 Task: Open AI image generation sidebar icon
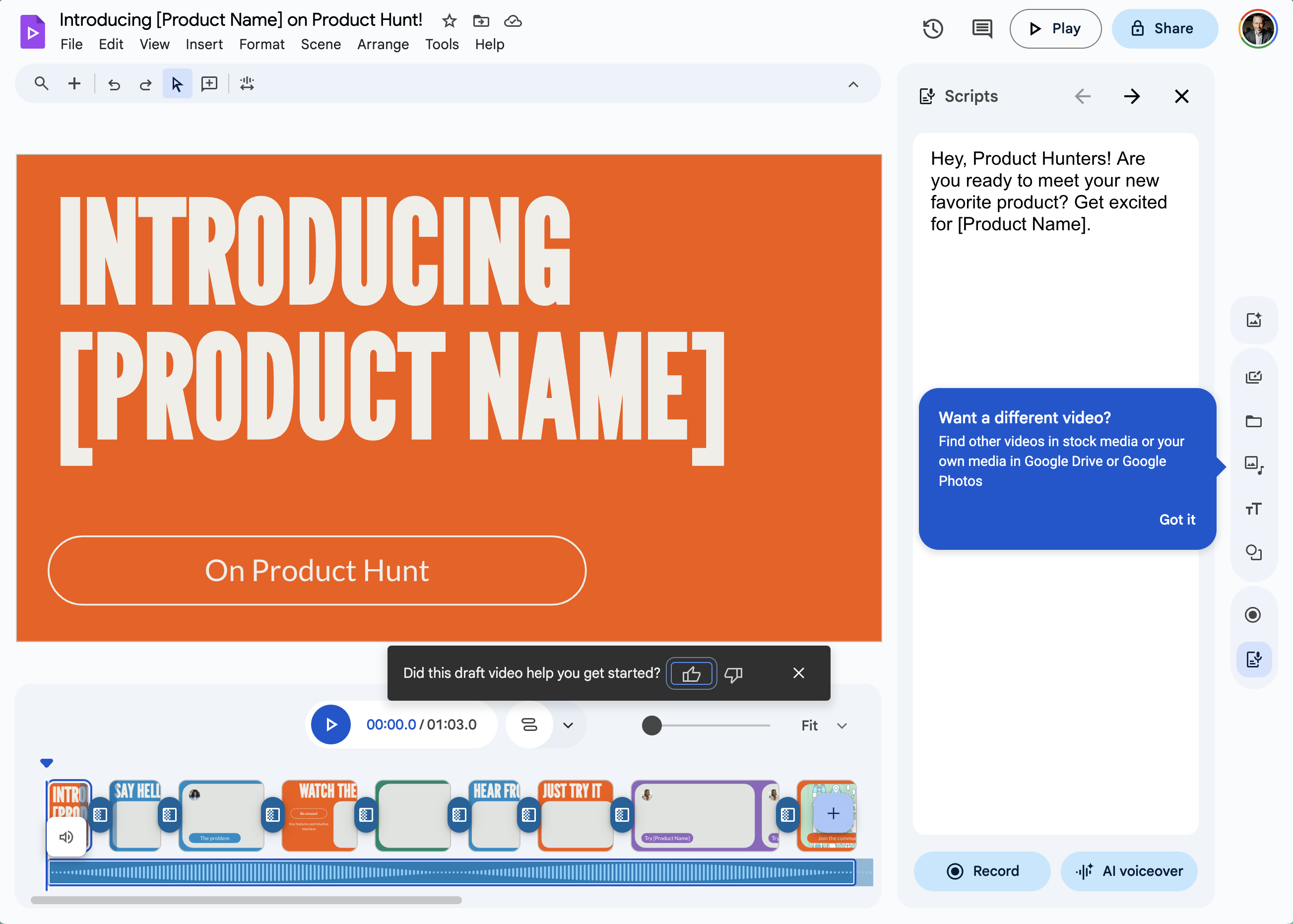(x=1254, y=320)
